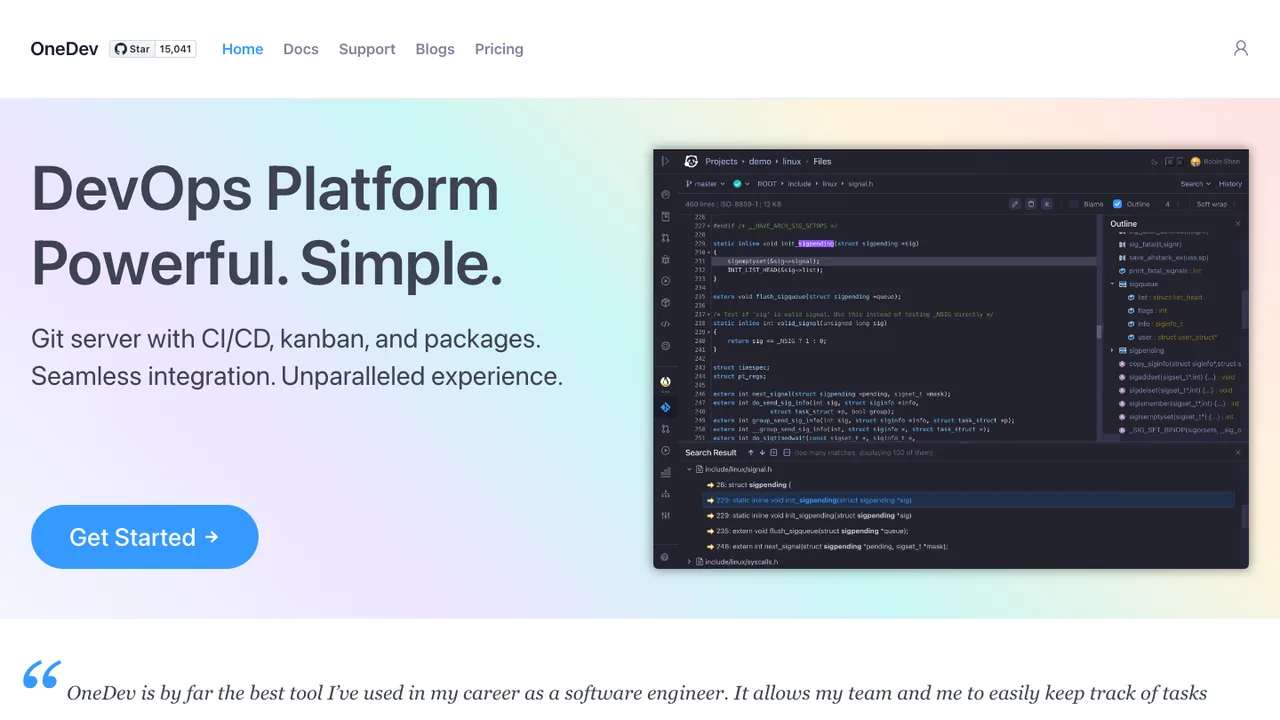The height and width of the screenshot is (720, 1280).
Task: Click the Get Started button
Action: click(x=145, y=537)
